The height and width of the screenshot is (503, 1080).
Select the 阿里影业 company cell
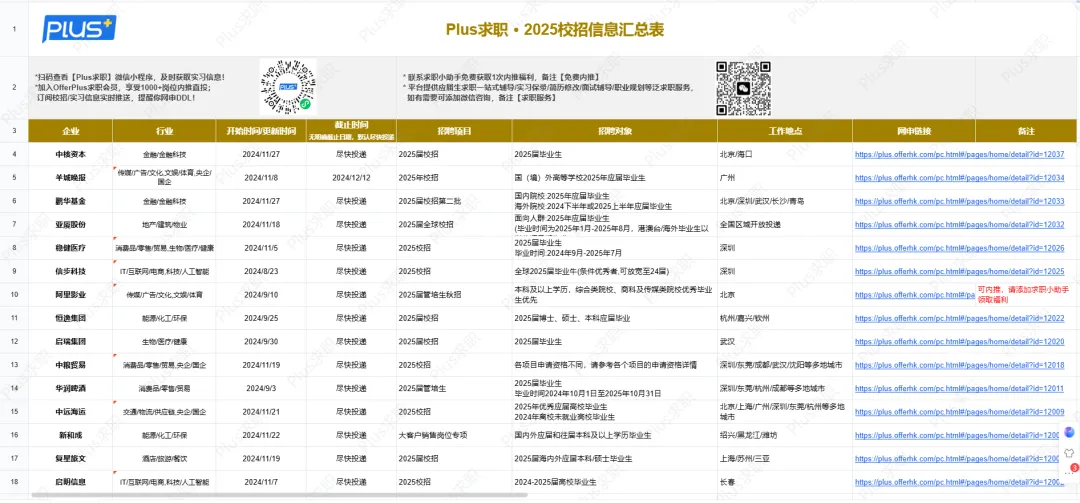coord(70,295)
